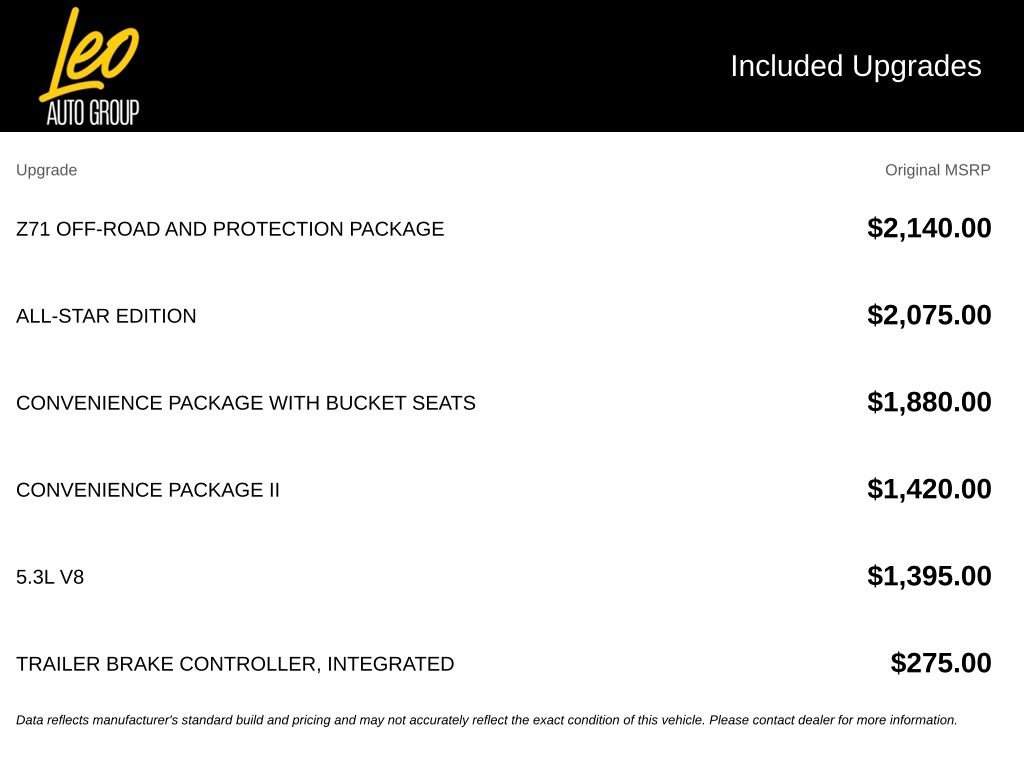Click the $1,420.00 price
Image resolution: width=1024 pixels, height=768 pixels.
click(929, 488)
